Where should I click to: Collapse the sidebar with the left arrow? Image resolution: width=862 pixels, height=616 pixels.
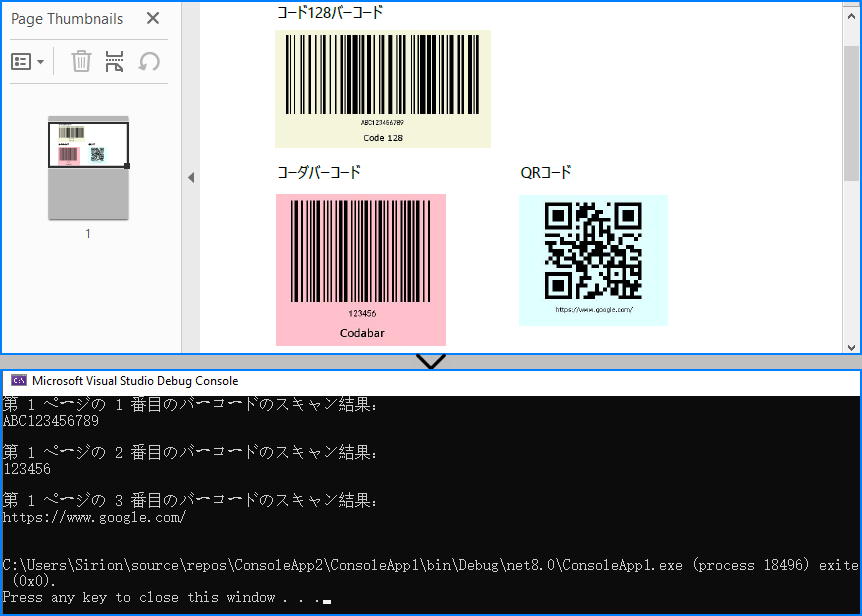tap(191, 177)
